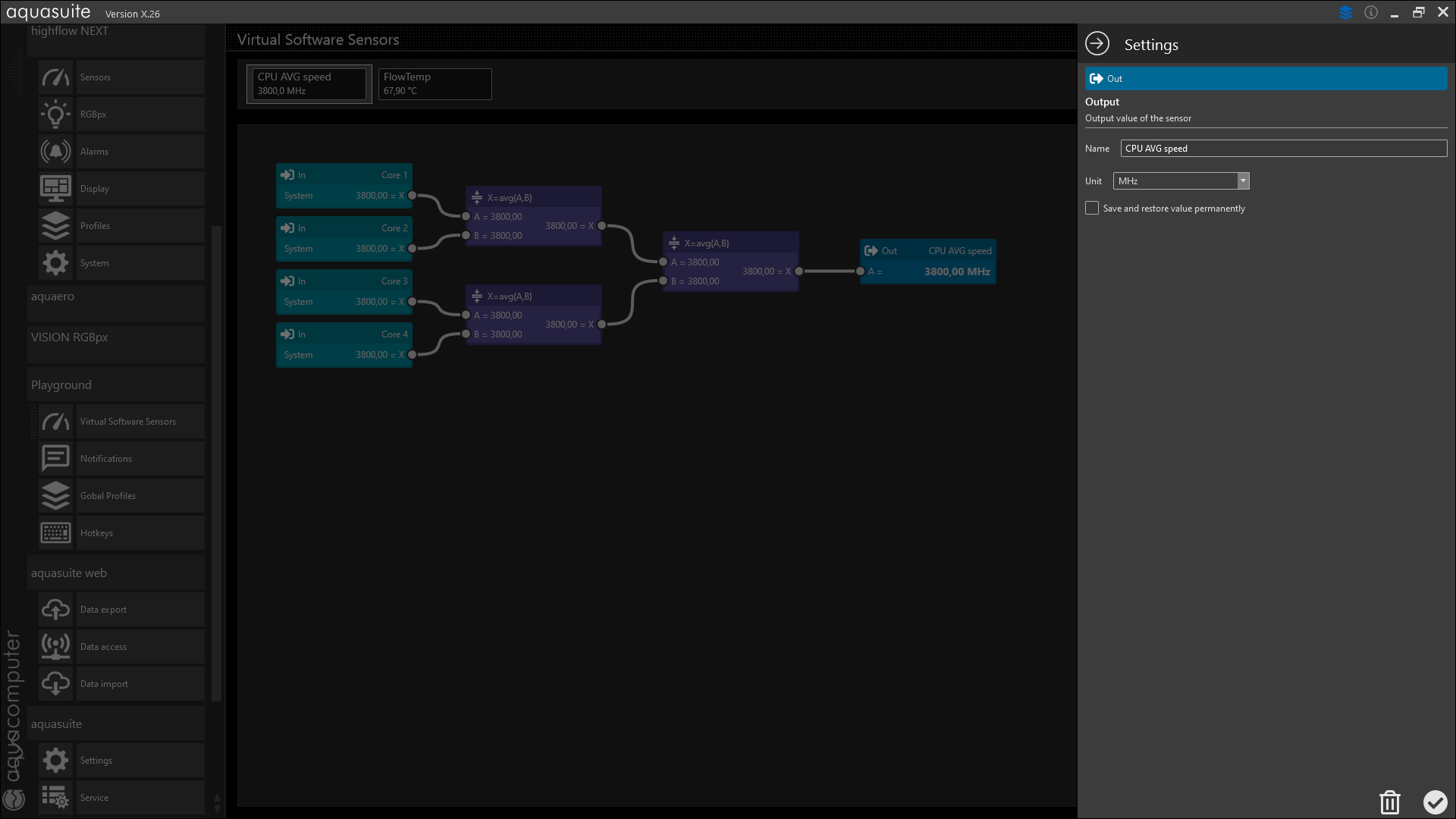The image size is (1456, 819).
Task: Click the sidebar scroll down arrow
Action: point(217,809)
